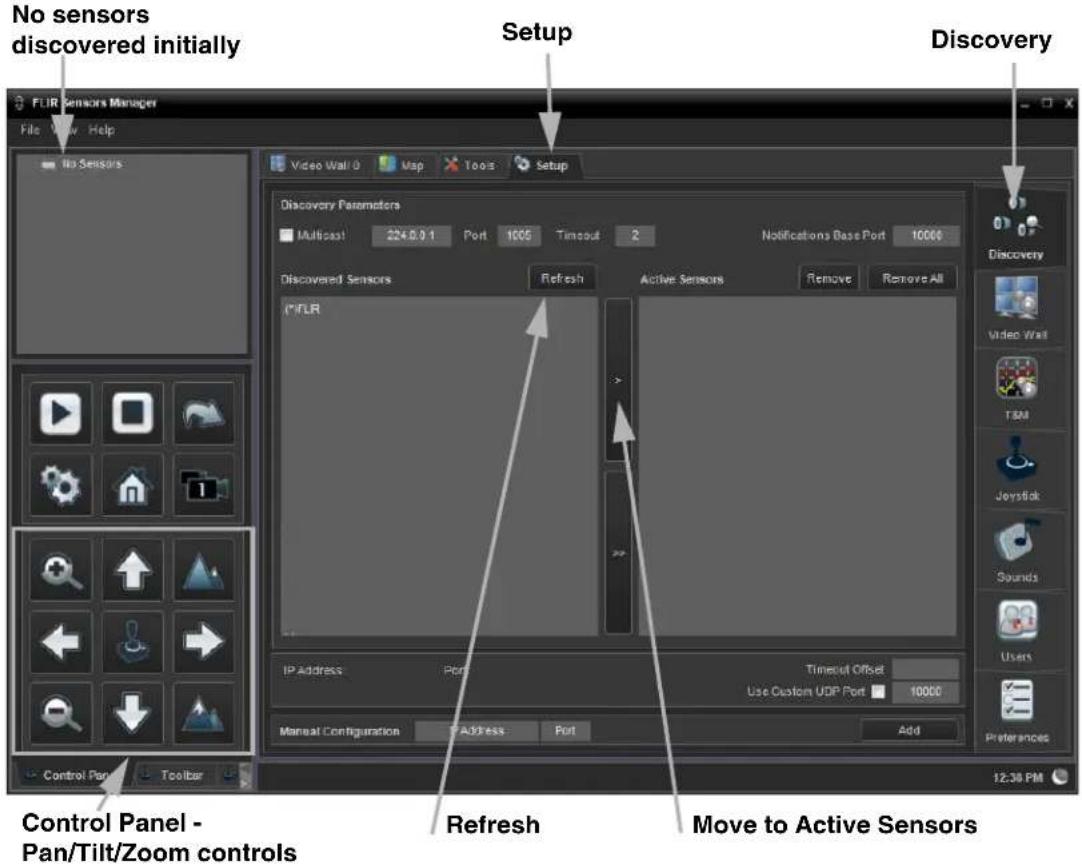
Task: Switch to the Map tab
Action: (x=402, y=165)
